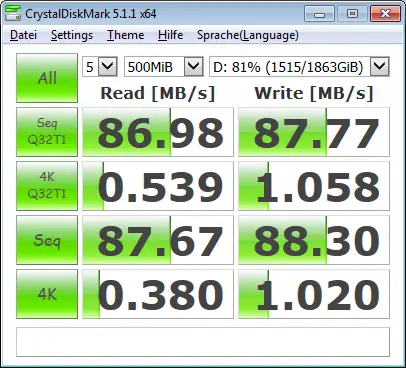Minimize the CrystalDiskMark window
The image size is (406, 368).
tap(319, 14)
